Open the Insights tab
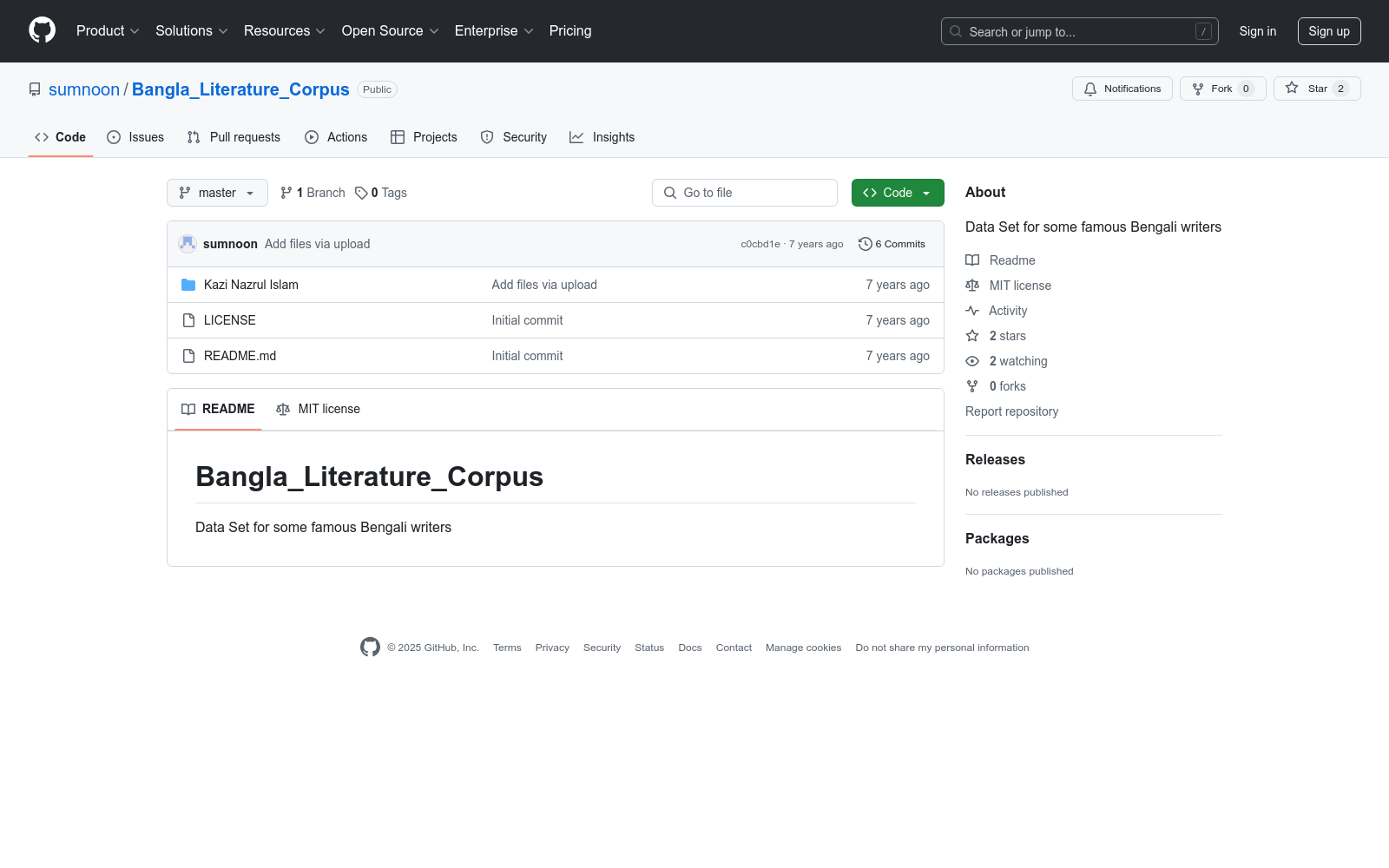The width and height of the screenshot is (1389, 868). point(602,137)
